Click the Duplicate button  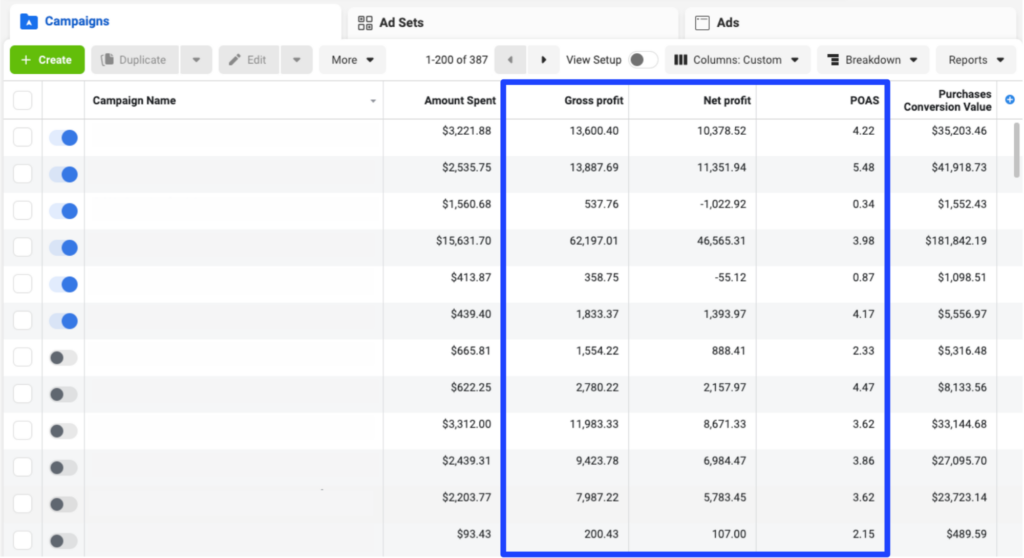pos(135,59)
